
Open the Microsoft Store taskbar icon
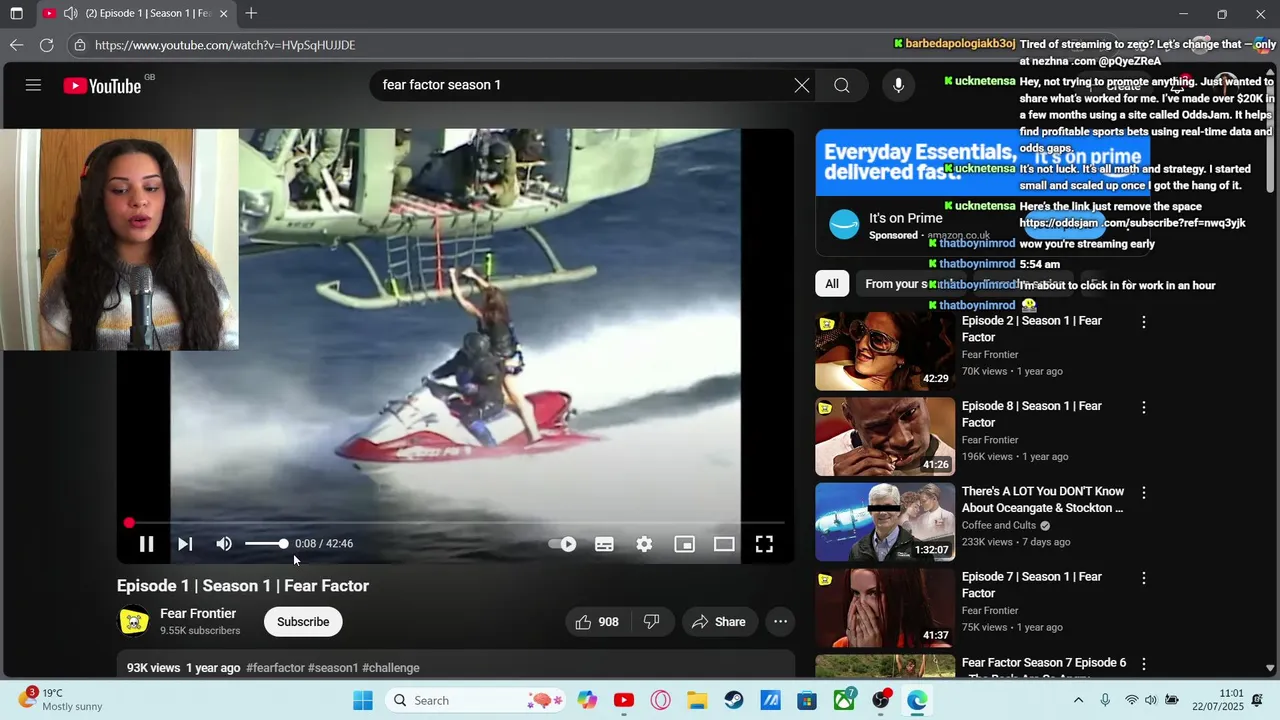[x=807, y=700]
